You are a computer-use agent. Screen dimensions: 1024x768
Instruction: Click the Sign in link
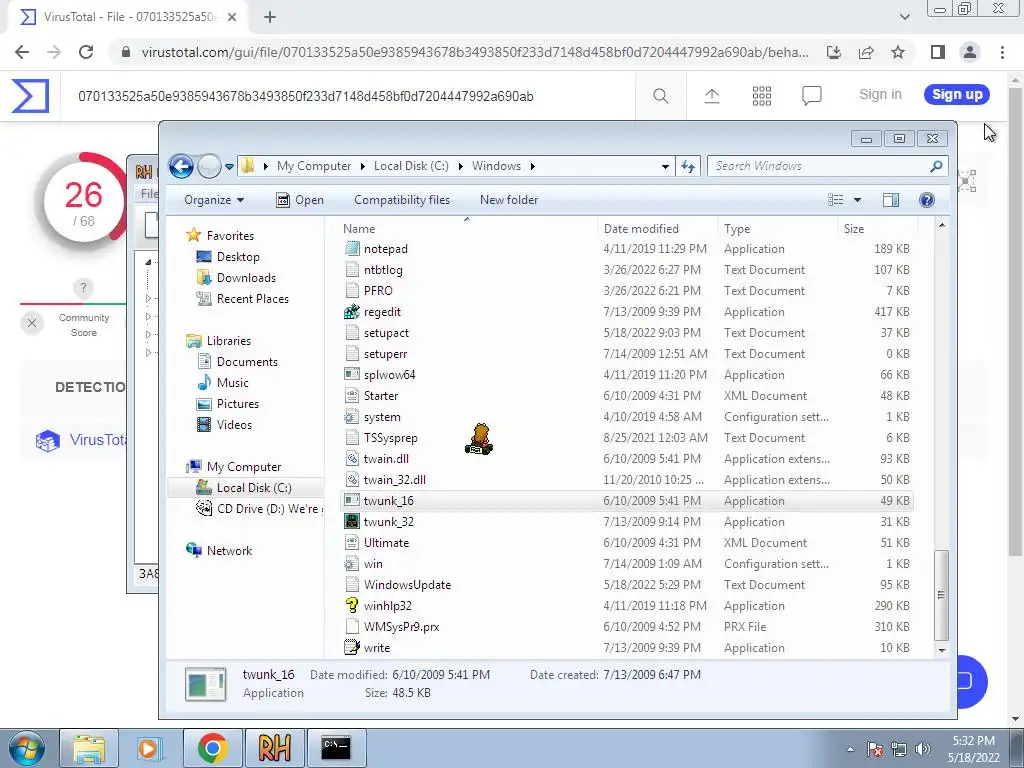[x=880, y=94]
